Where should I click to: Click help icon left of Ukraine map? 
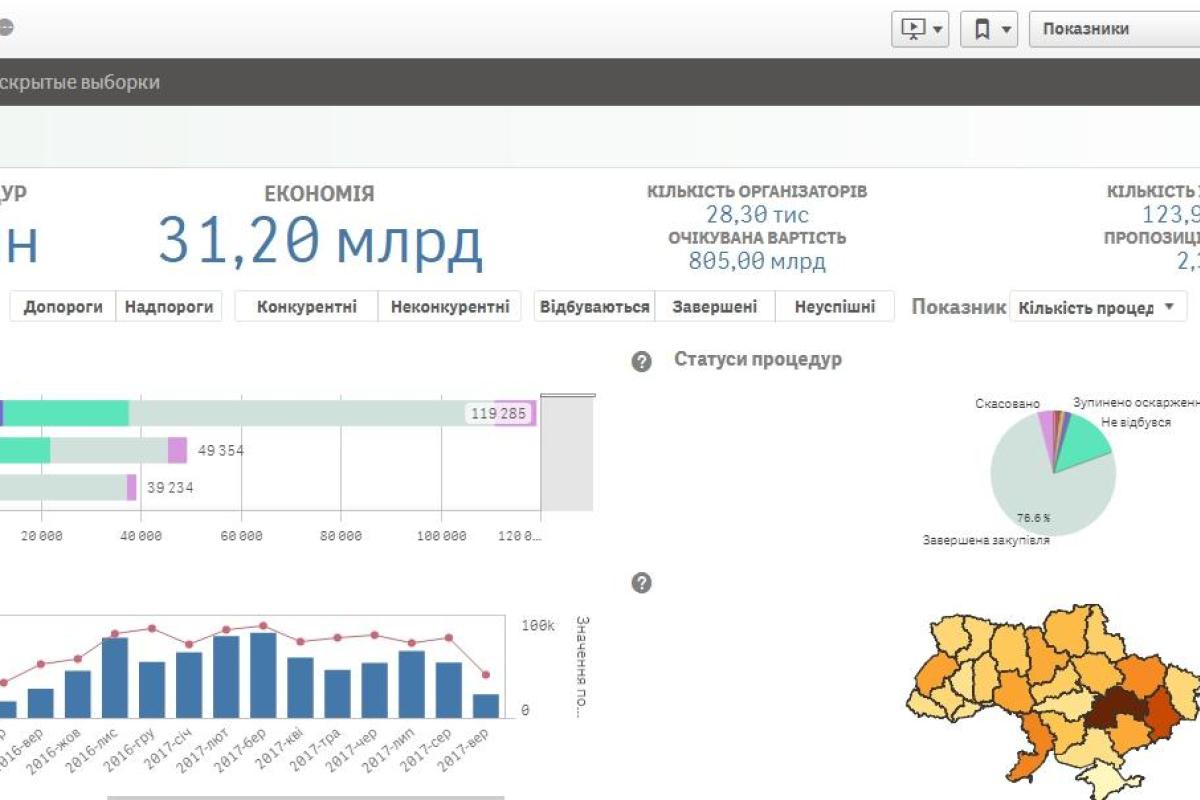642,583
